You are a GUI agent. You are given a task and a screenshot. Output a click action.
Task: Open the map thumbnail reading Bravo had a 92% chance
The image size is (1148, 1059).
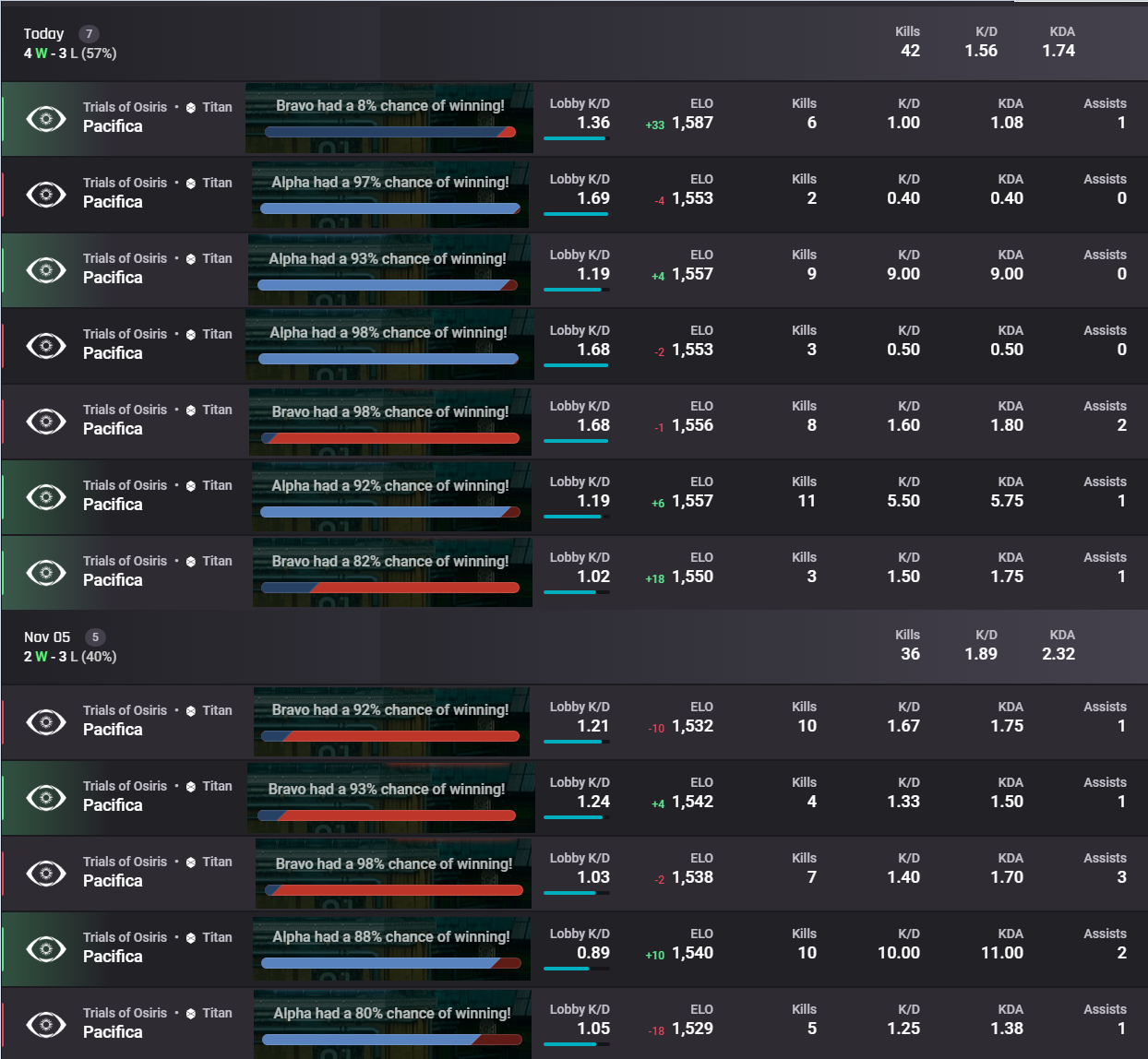point(391,721)
